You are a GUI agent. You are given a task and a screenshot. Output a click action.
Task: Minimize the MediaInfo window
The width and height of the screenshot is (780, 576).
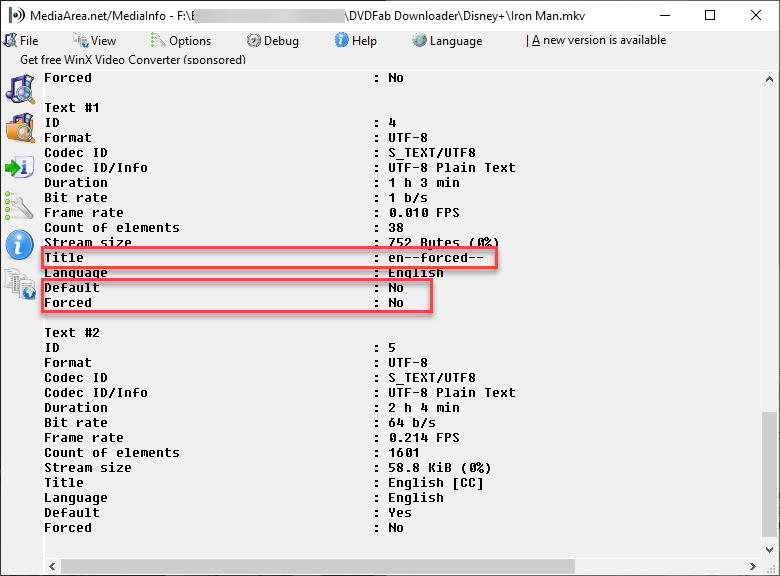click(x=665, y=15)
